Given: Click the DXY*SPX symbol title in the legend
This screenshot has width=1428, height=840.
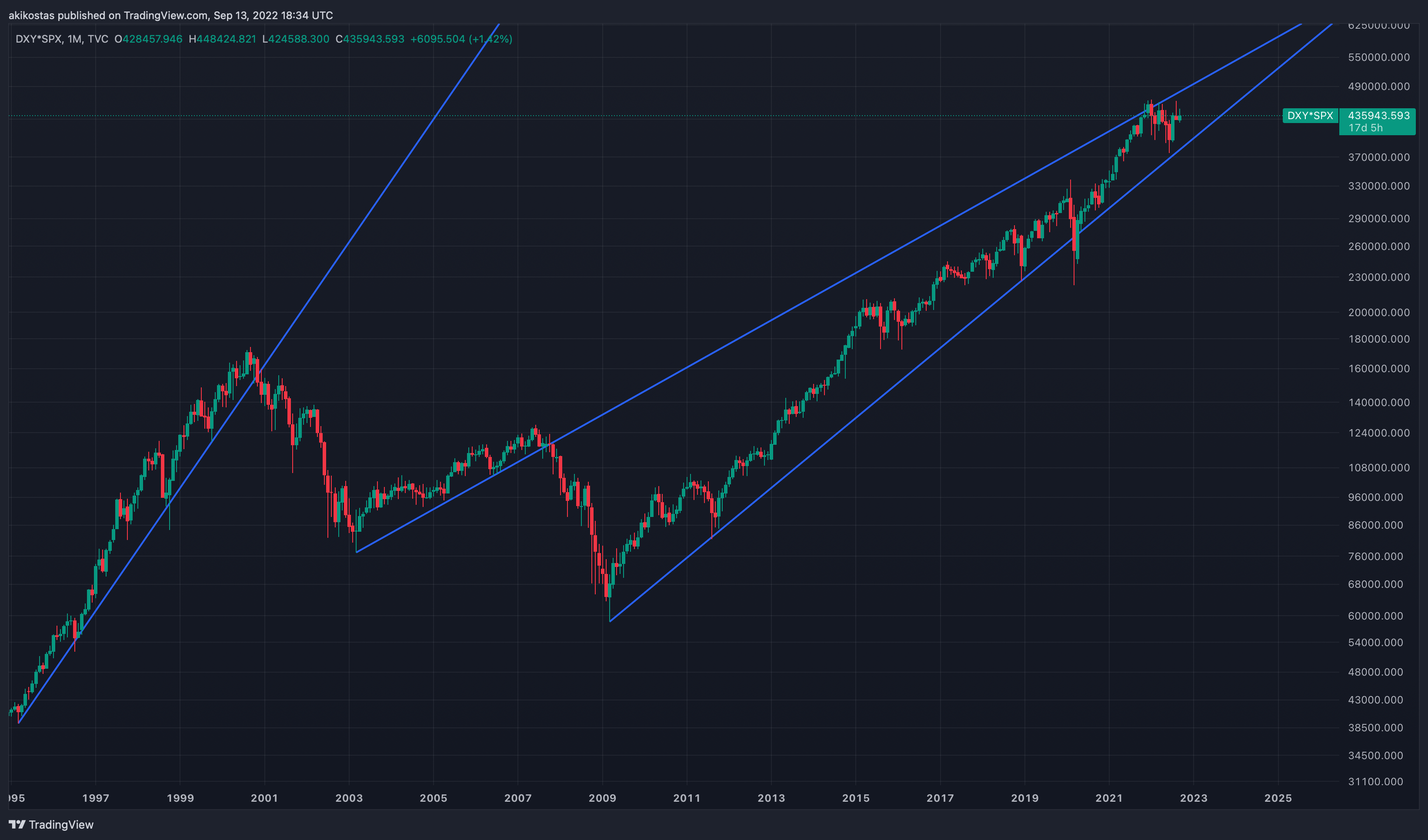Looking at the screenshot, I should pyautogui.click(x=39, y=39).
